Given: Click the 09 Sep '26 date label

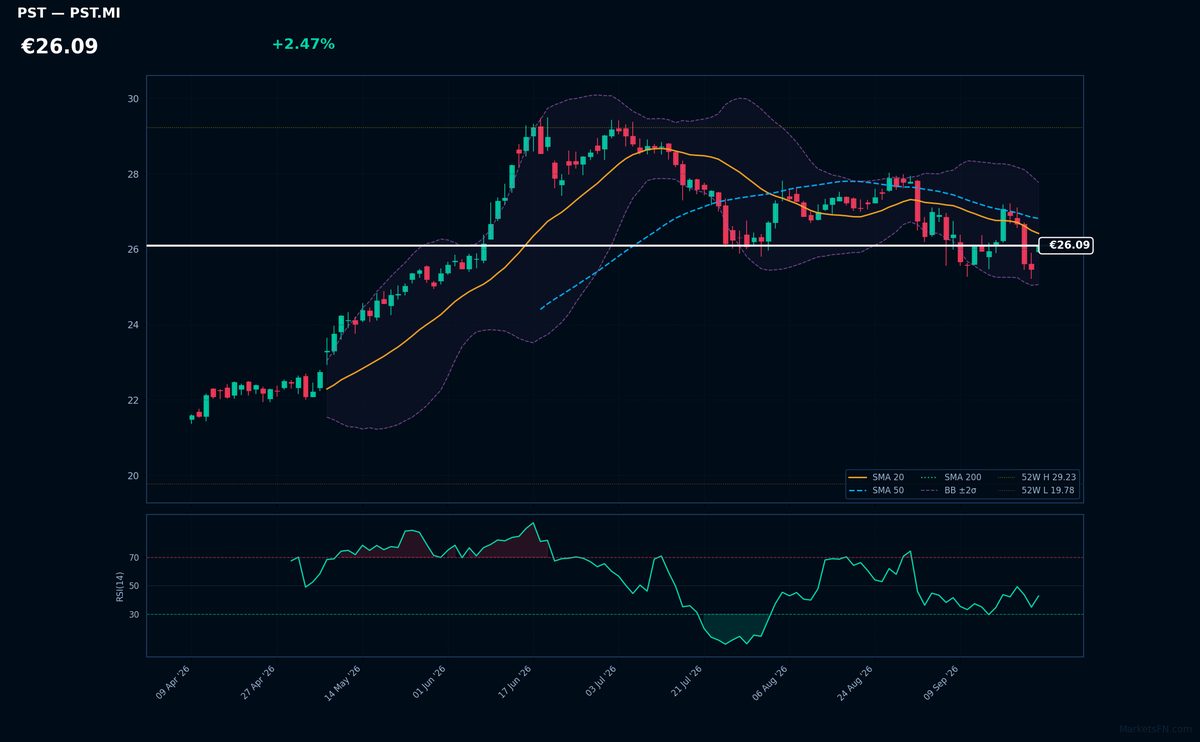Looking at the screenshot, I should 941,682.
